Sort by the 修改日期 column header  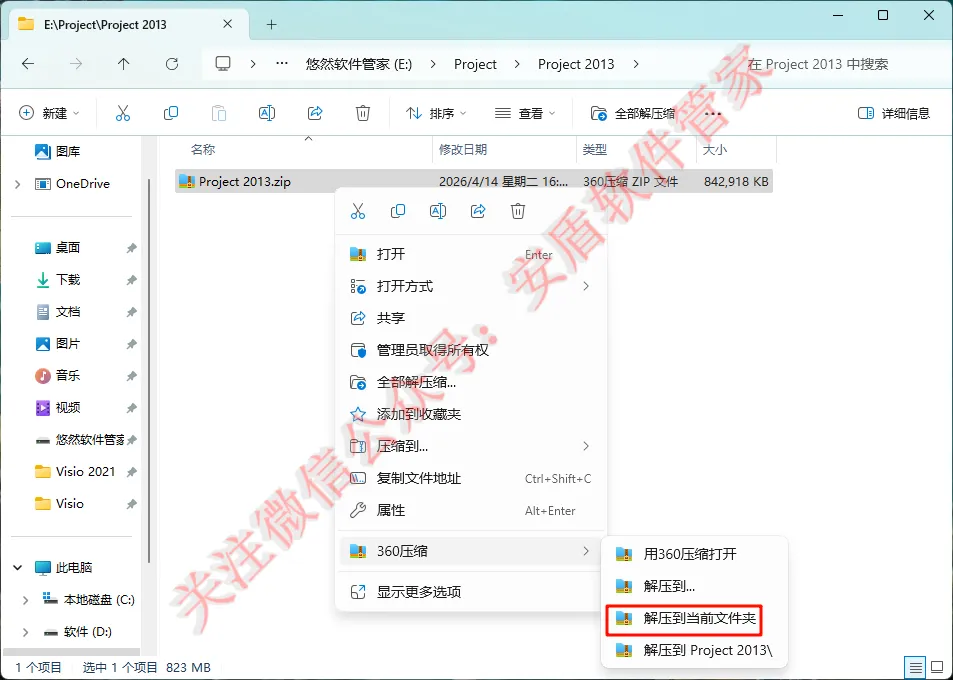[463, 149]
